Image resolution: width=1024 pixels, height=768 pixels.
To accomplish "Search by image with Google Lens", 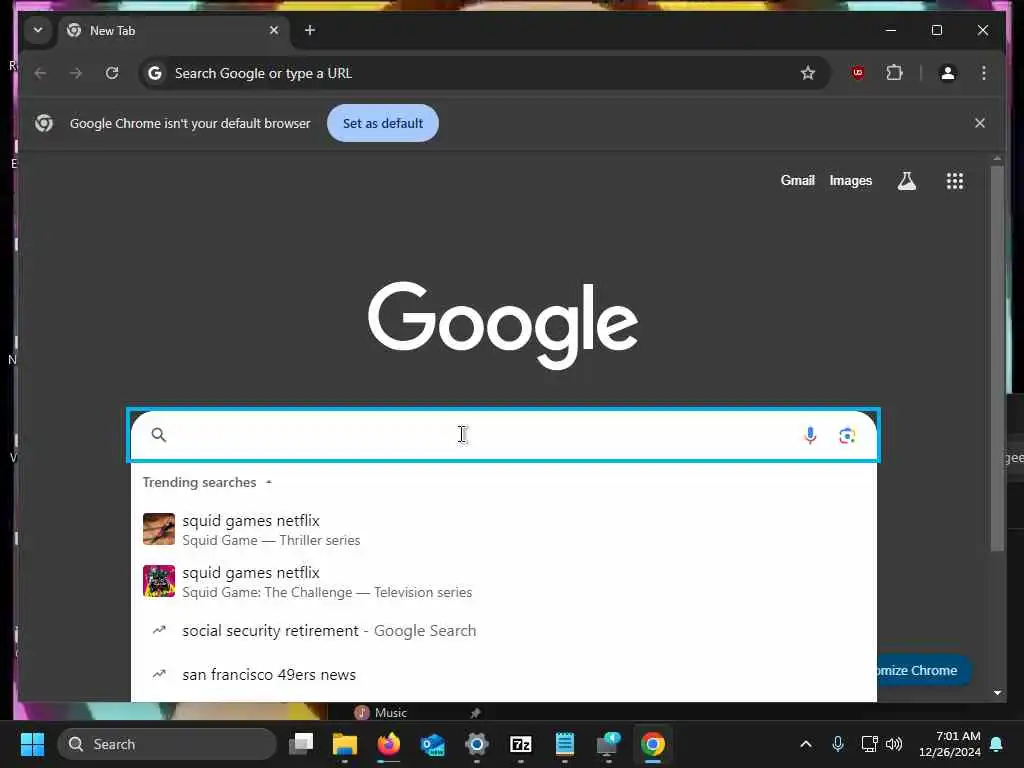I will tap(847, 435).
